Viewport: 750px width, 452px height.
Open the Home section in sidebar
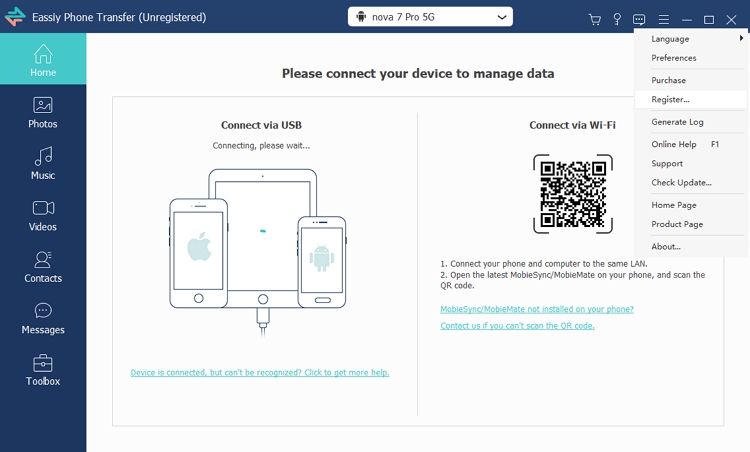(43, 59)
